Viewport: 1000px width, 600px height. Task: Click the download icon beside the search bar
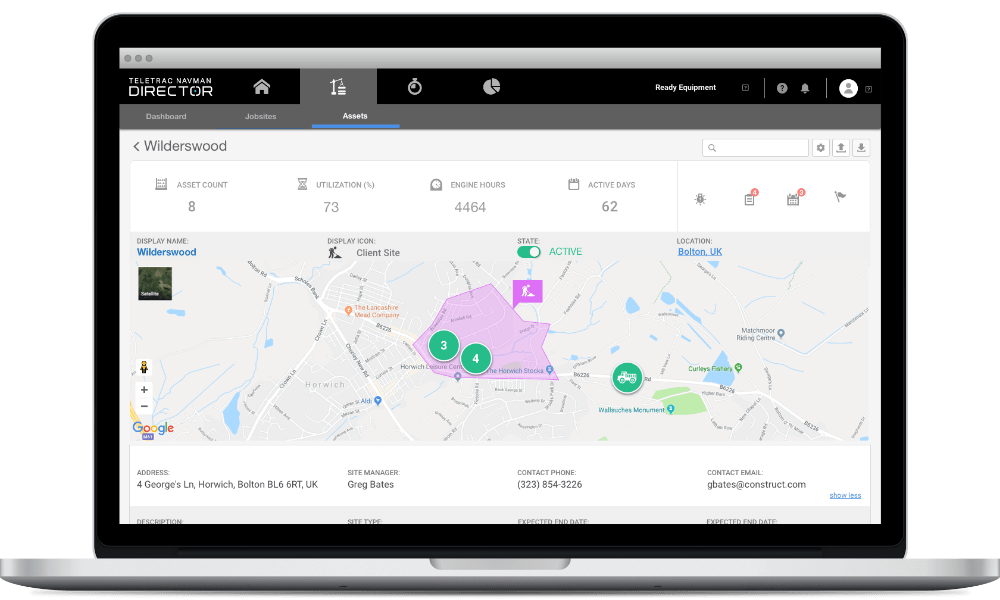point(861,147)
